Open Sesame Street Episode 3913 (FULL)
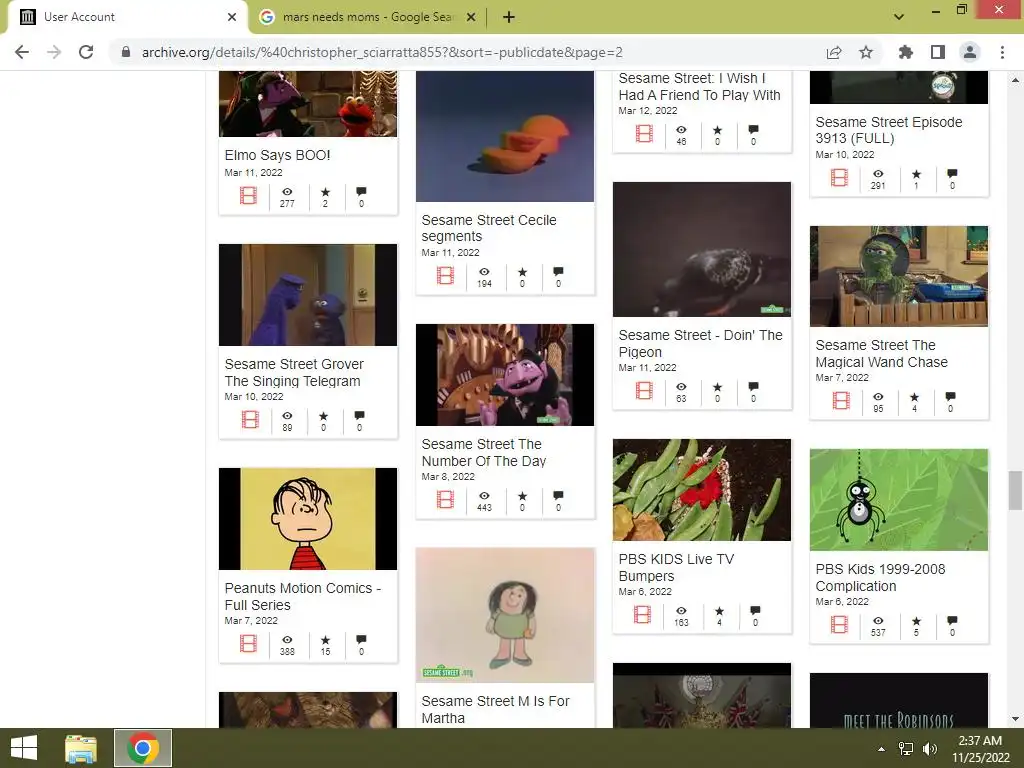This screenshot has width=1024, height=768. (x=888, y=130)
